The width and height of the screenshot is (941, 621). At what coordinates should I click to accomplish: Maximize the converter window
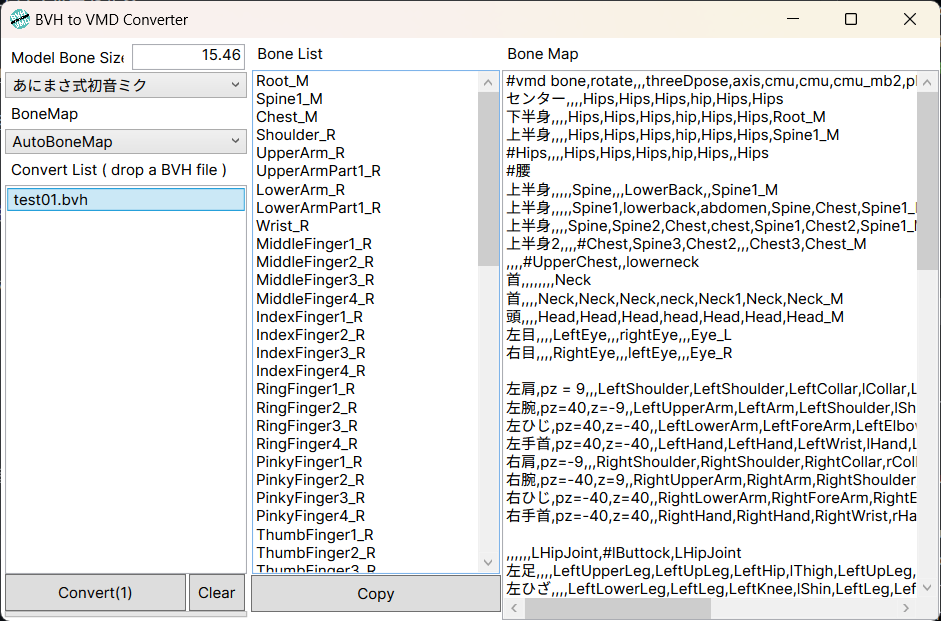click(x=851, y=19)
